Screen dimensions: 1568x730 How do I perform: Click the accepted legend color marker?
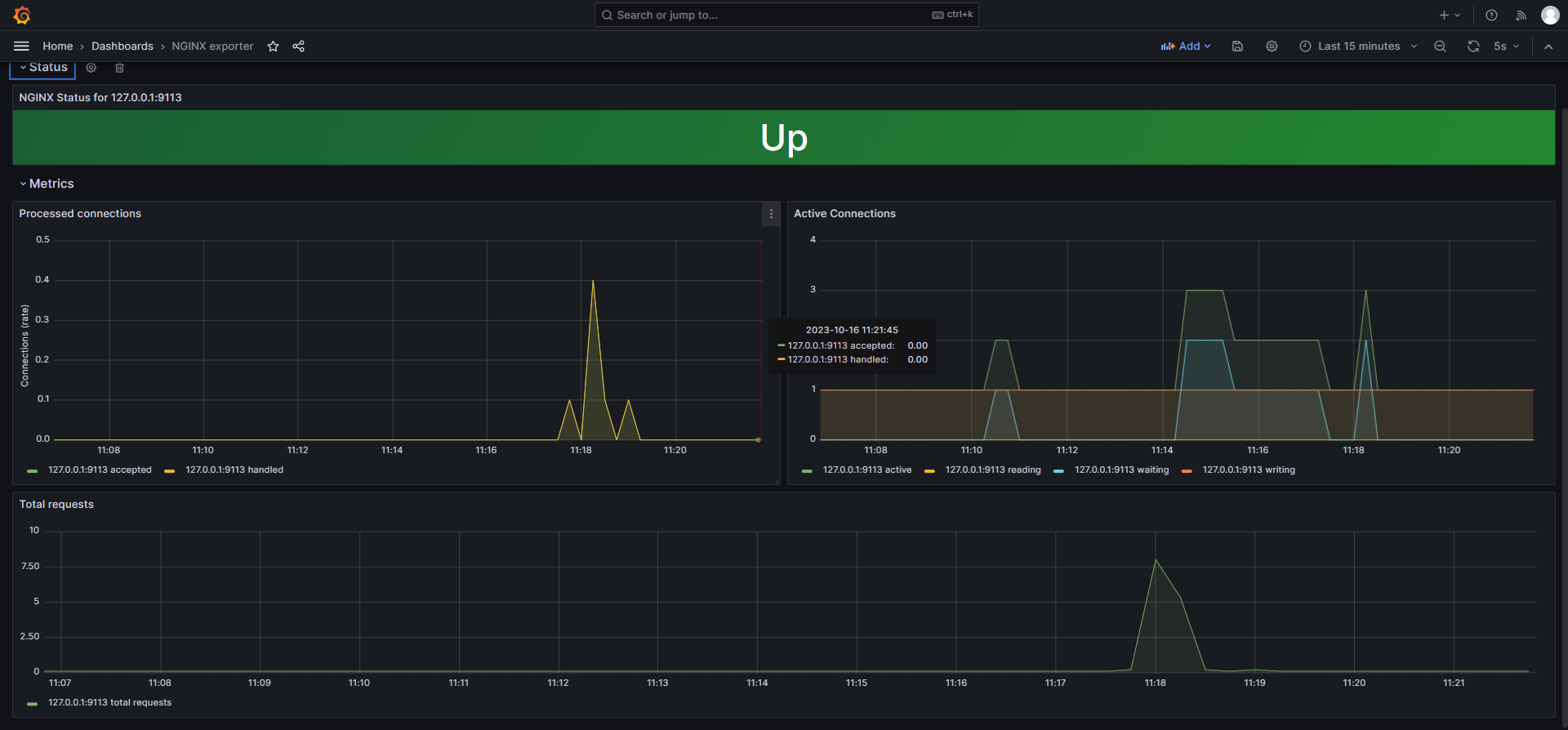(33, 471)
